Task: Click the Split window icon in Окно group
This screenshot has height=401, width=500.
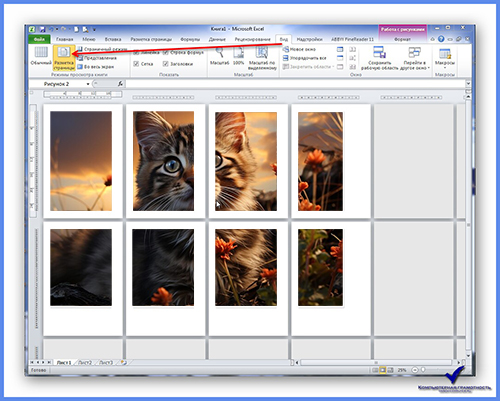Action: (x=340, y=49)
